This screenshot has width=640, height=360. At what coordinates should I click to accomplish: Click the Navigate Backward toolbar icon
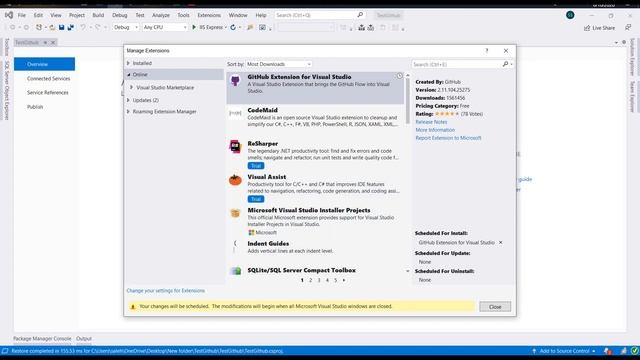(12, 27)
